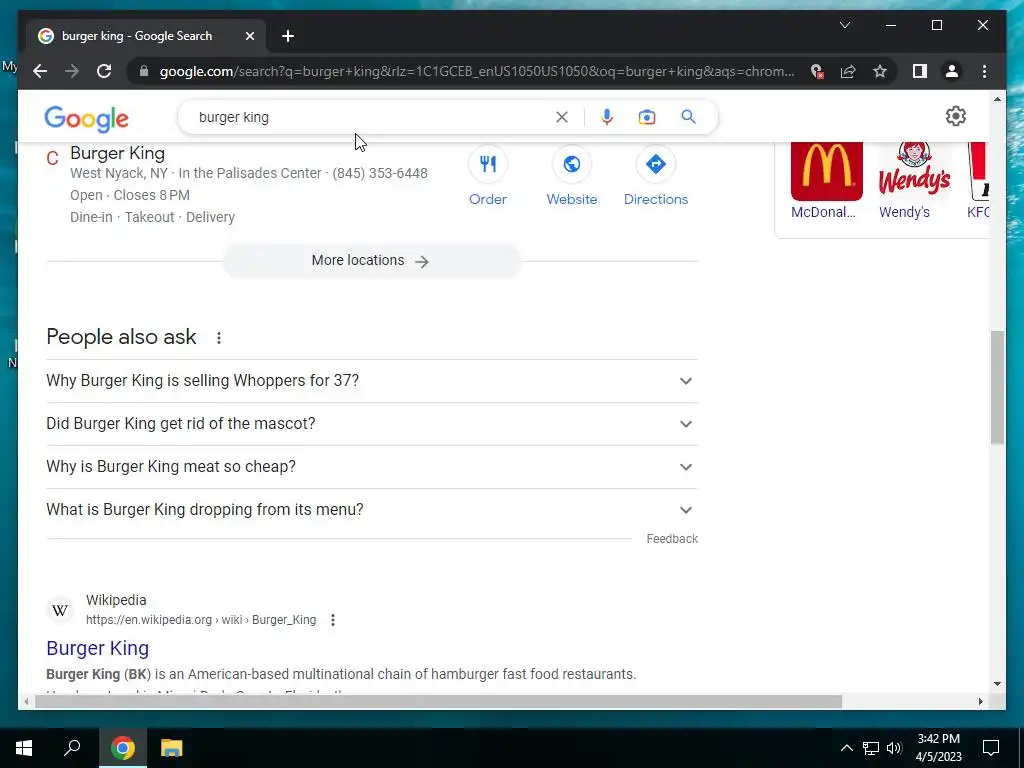
Task: Open network status tray icon
Action: 871,748
